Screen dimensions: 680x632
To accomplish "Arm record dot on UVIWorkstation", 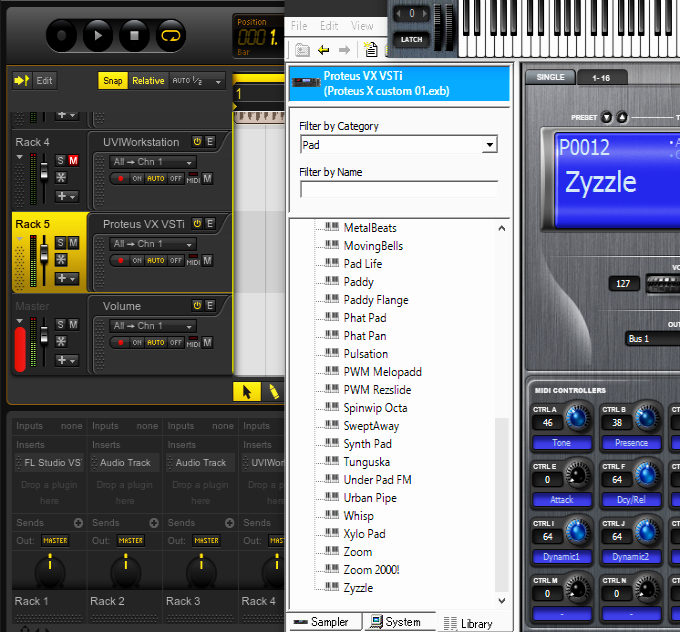I will [121, 179].
